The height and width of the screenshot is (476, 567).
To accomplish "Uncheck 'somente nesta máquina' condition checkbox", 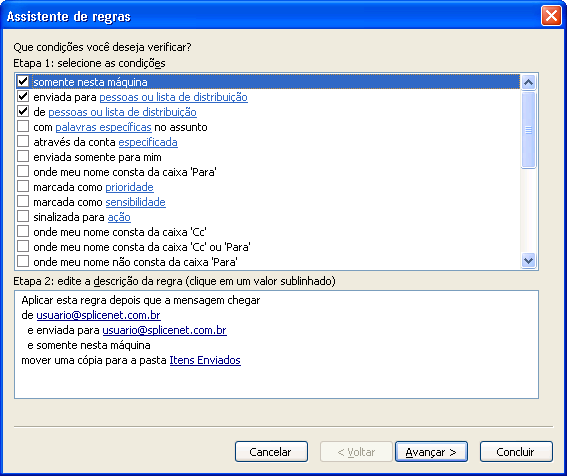I will (23, 81).
